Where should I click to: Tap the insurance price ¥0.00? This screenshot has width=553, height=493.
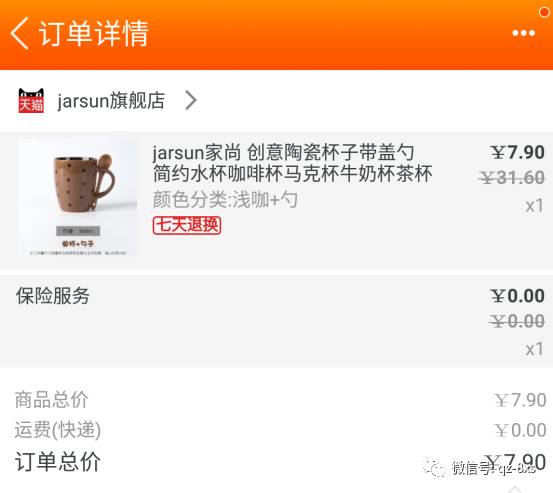tap(517, 296)
